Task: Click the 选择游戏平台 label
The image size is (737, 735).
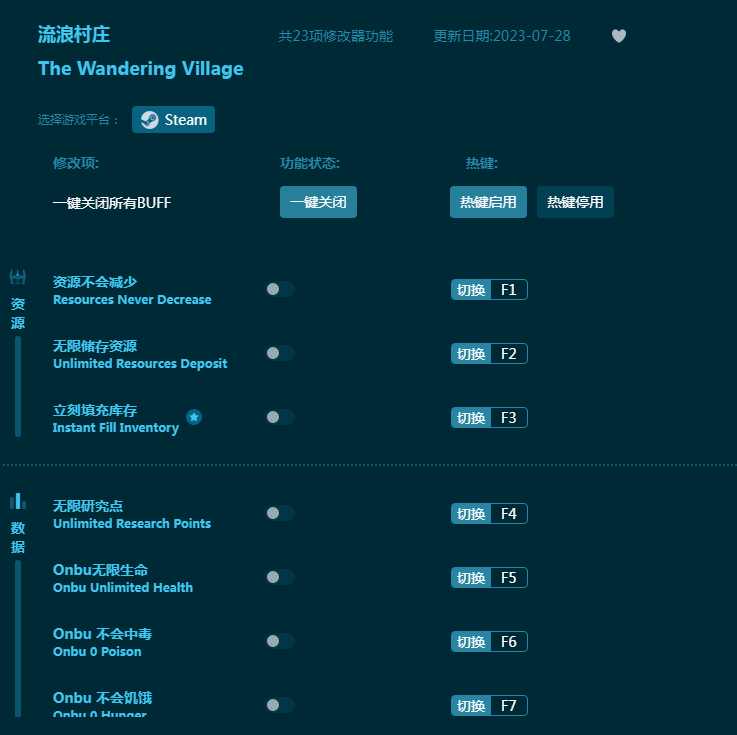Action: click(78, 120)
